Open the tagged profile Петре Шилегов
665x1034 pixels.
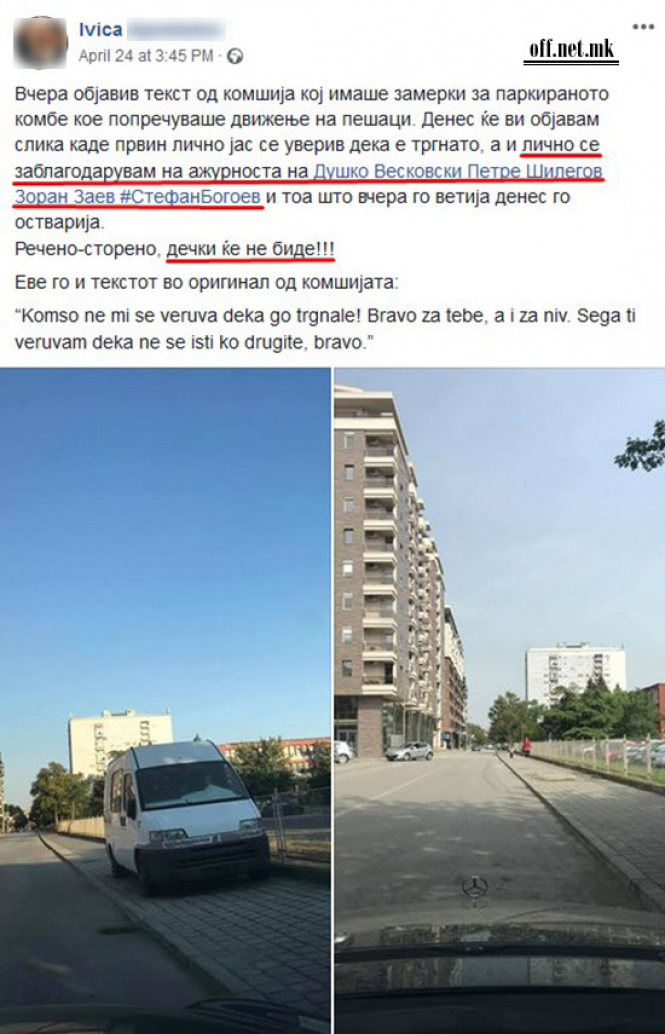(535, 172)
